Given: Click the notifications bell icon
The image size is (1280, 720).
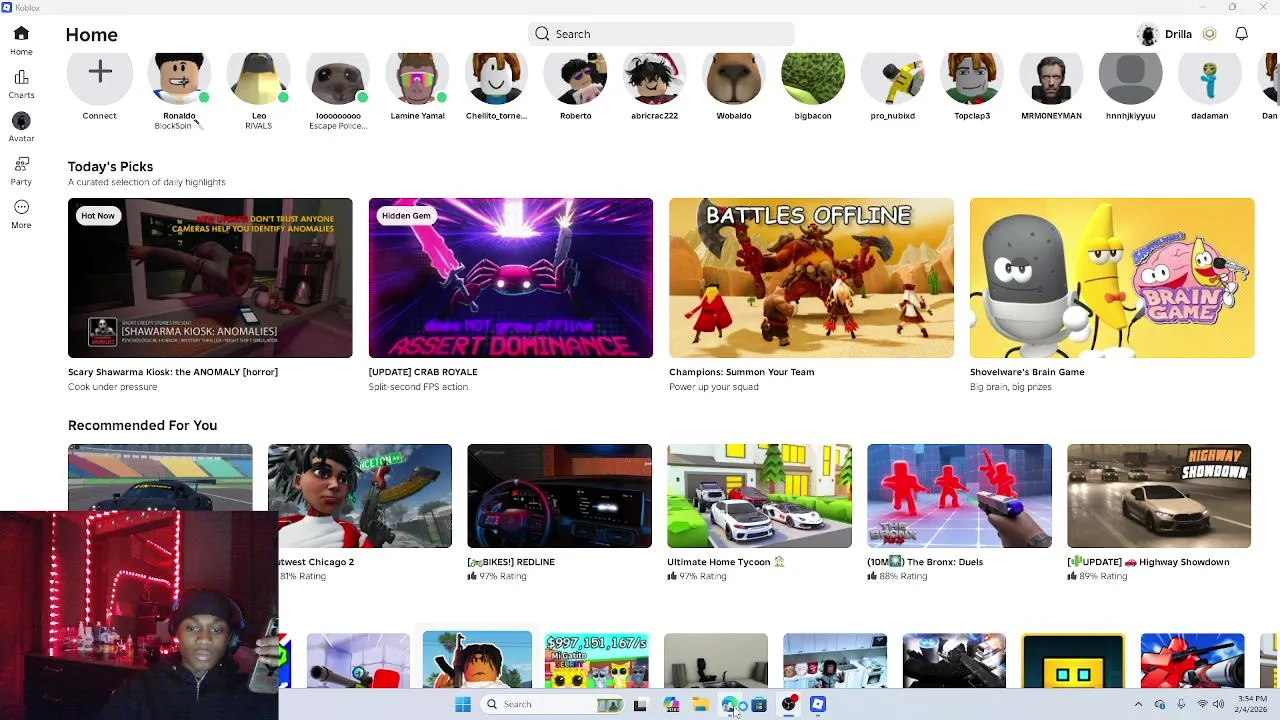Looking at the screenshot, I should point(1241,34).
